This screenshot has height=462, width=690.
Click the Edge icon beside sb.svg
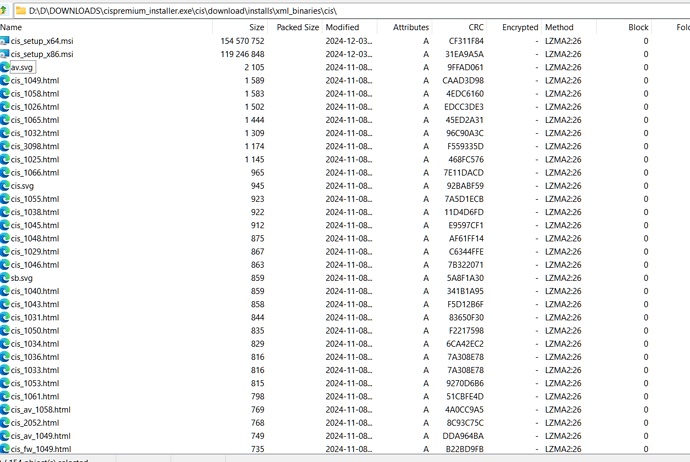5,278
